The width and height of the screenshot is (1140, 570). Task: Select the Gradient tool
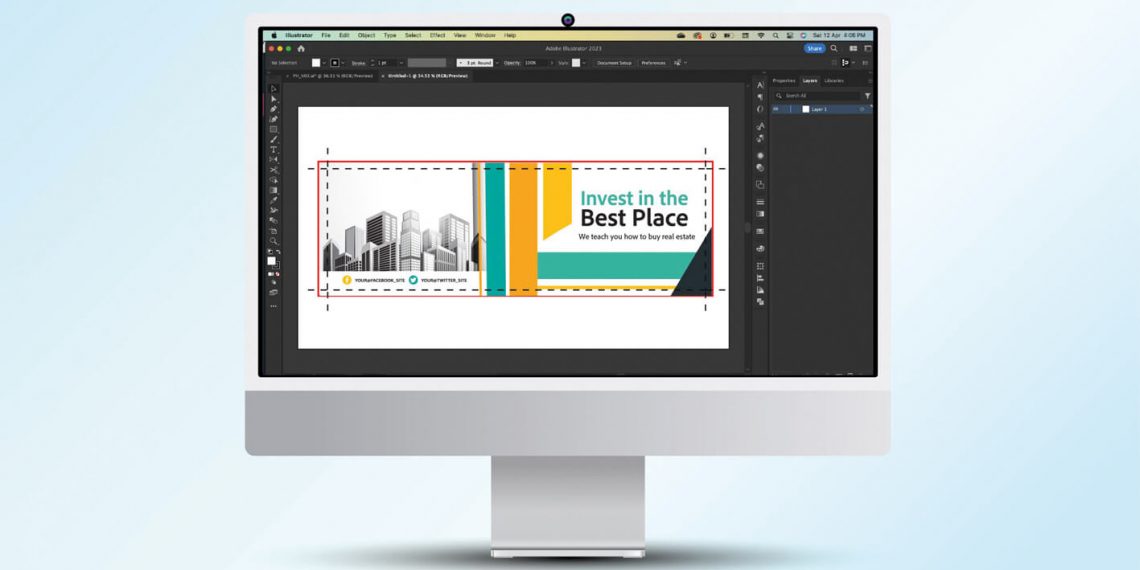[273, 190]
